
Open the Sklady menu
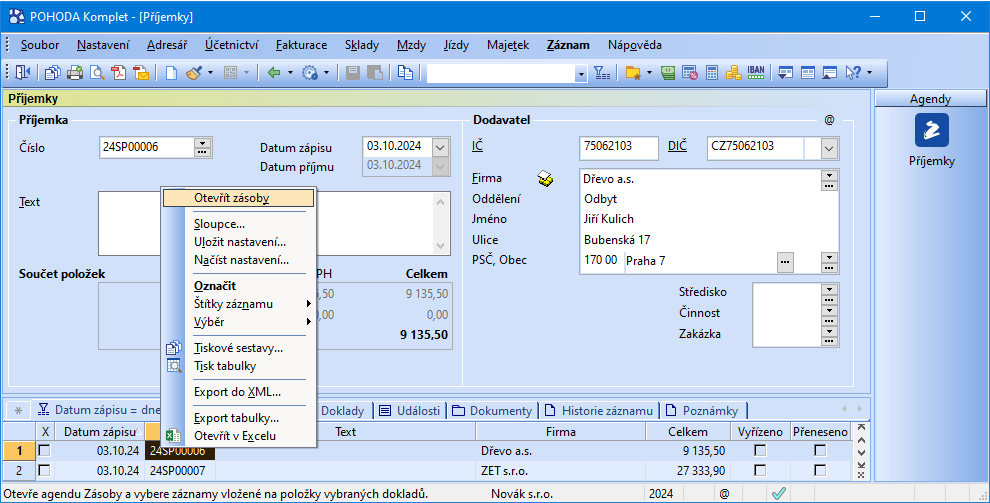pyautogui.click(x=362, y=45)
